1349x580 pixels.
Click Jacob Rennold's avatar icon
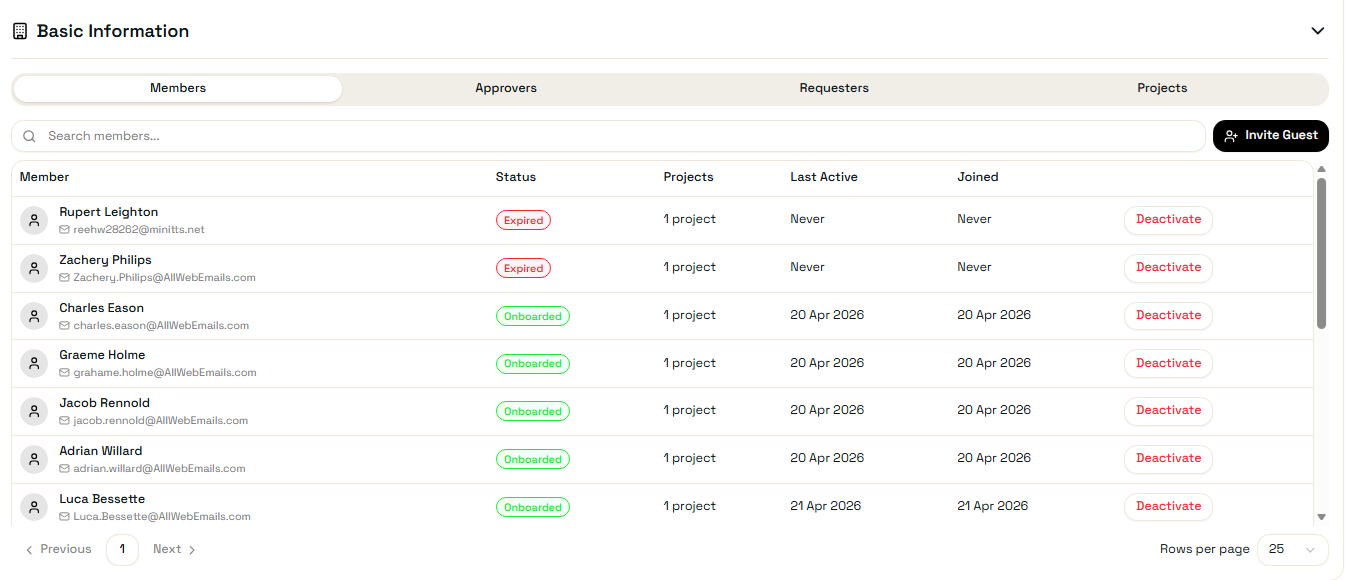(34, 411)
